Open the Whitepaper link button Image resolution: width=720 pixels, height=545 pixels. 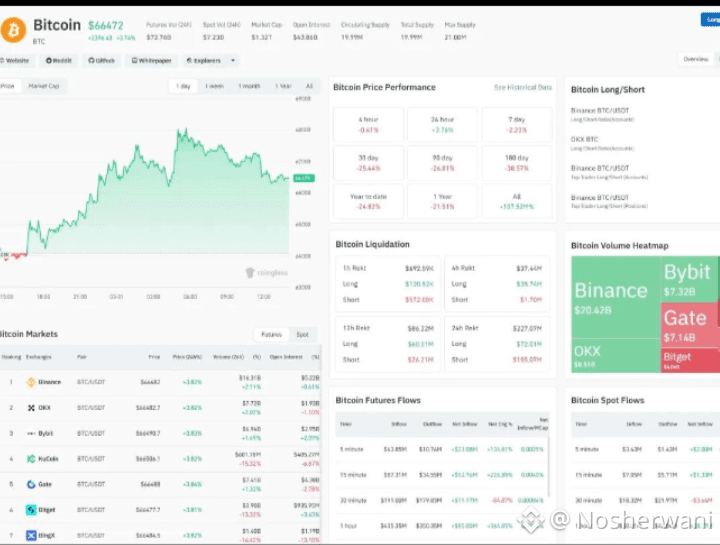152,61
